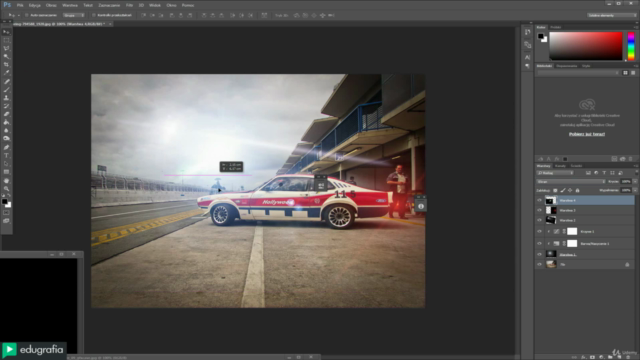The image size is (640, 360).
Task: Hide the Warstwa 1 layer
Action: pyautogui.click(x=539, y=254)
